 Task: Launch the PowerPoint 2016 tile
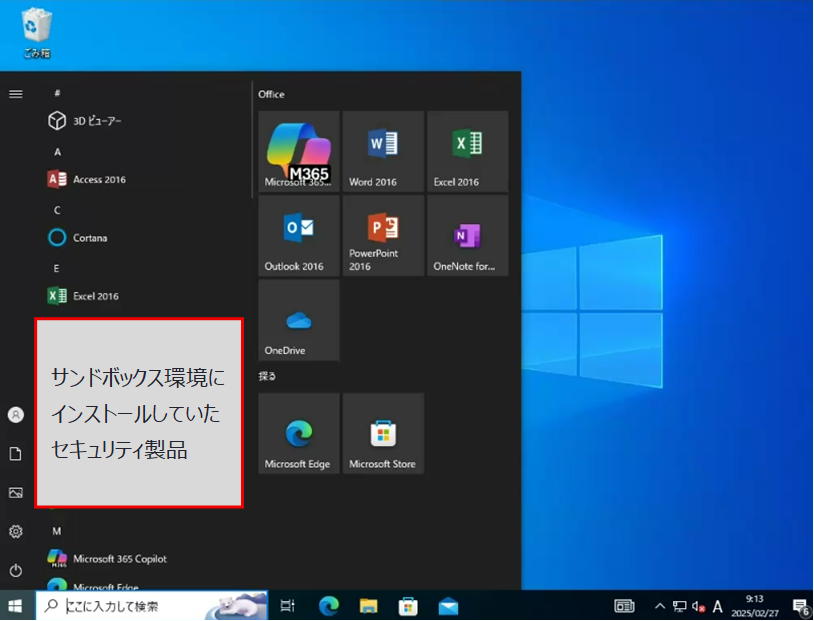(x=383, y=235)
